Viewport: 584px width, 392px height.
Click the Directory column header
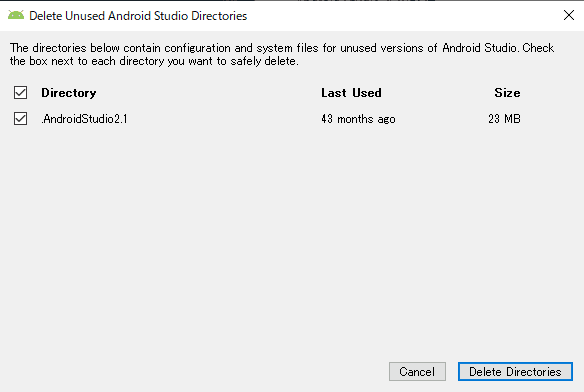[69, 93]
